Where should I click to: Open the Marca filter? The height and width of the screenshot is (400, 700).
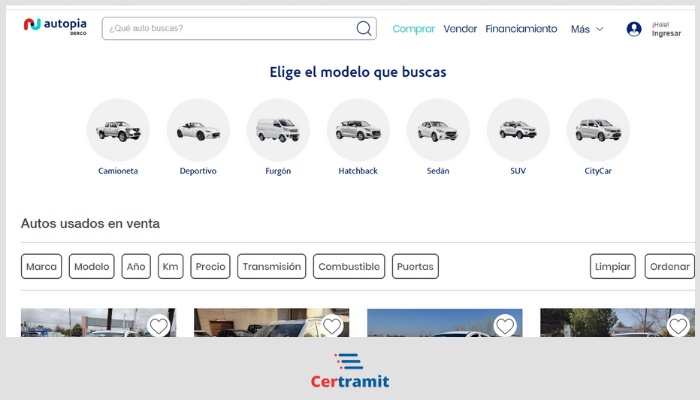pyautogui.click(x=42, y=267)
